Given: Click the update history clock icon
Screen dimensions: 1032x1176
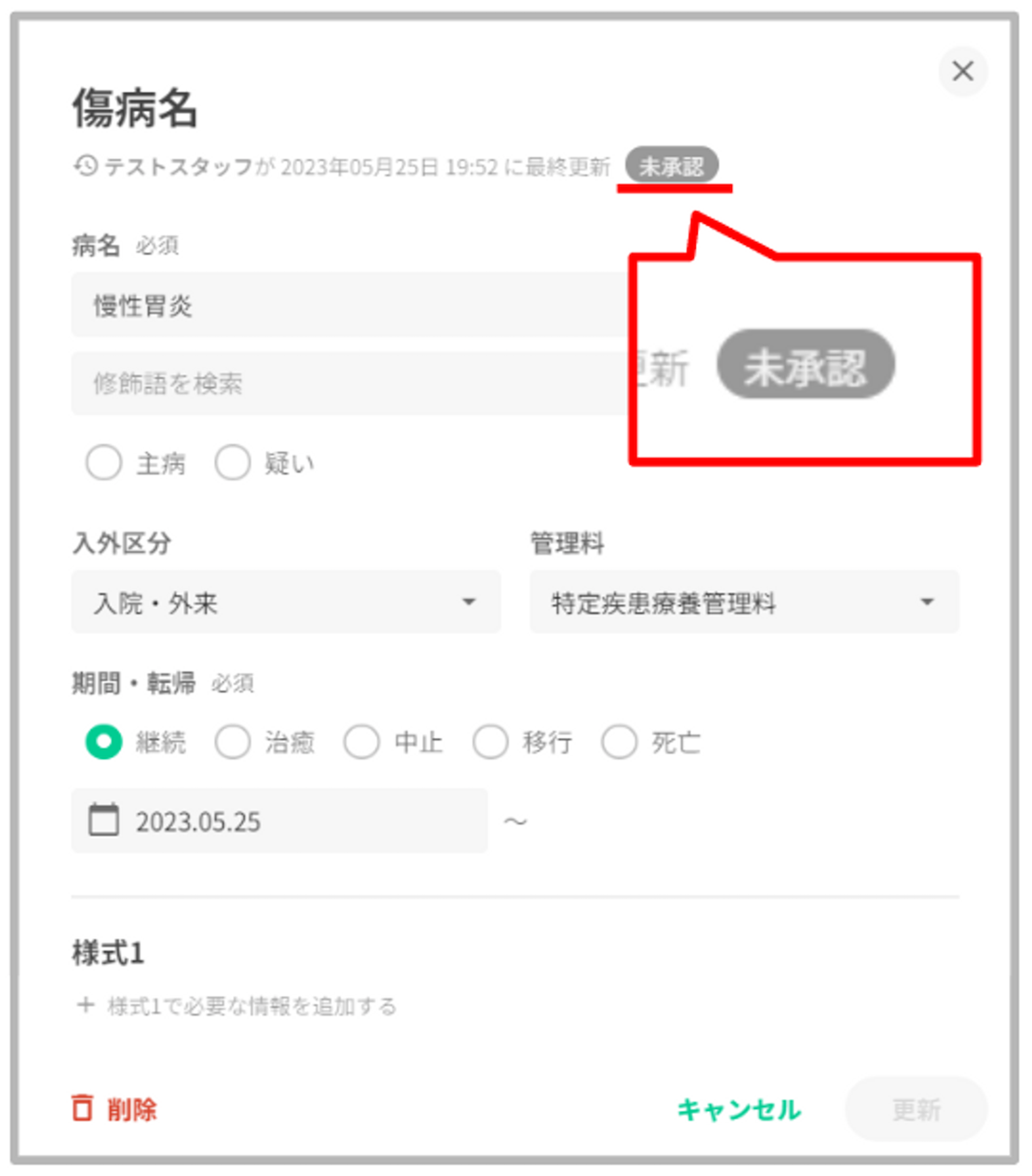Looking at the screenshot, I should (86, 166).
